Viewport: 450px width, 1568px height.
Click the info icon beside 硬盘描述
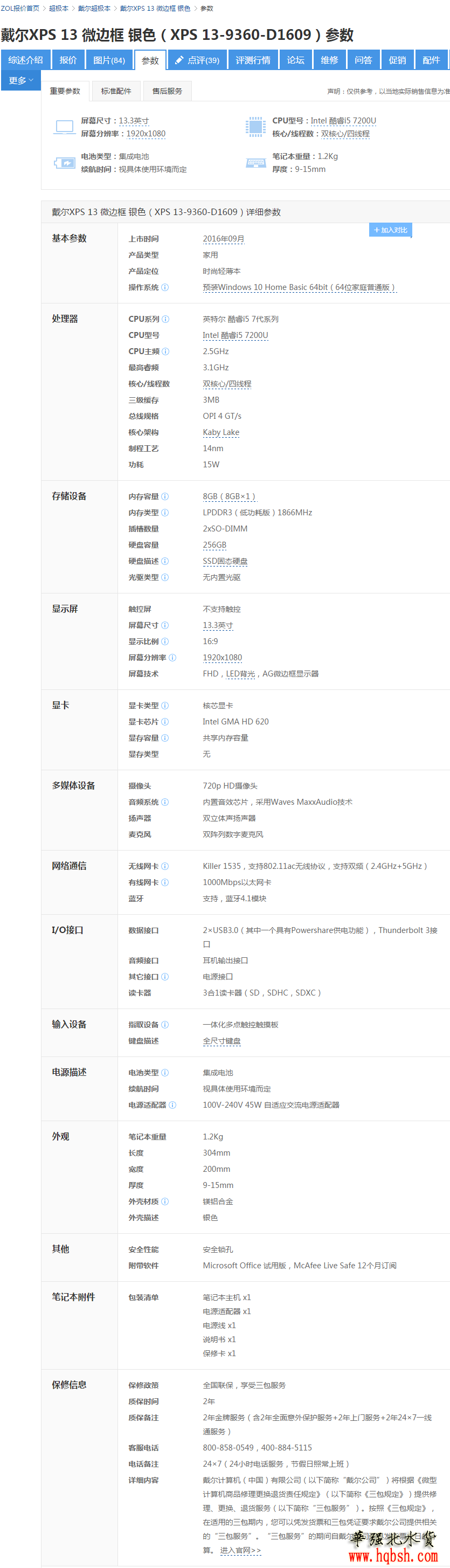(x=165, y=561)
